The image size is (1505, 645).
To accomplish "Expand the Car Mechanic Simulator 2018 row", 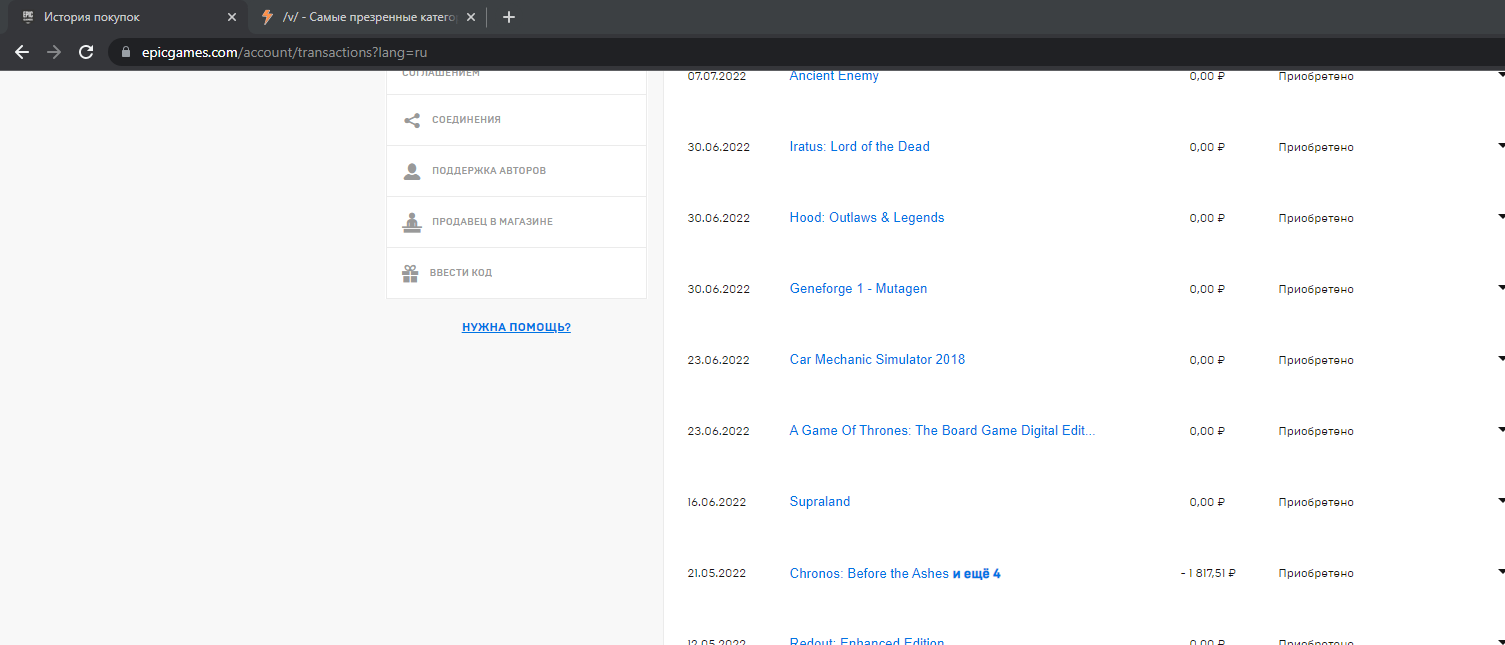I will click(x=1500, y=359).
